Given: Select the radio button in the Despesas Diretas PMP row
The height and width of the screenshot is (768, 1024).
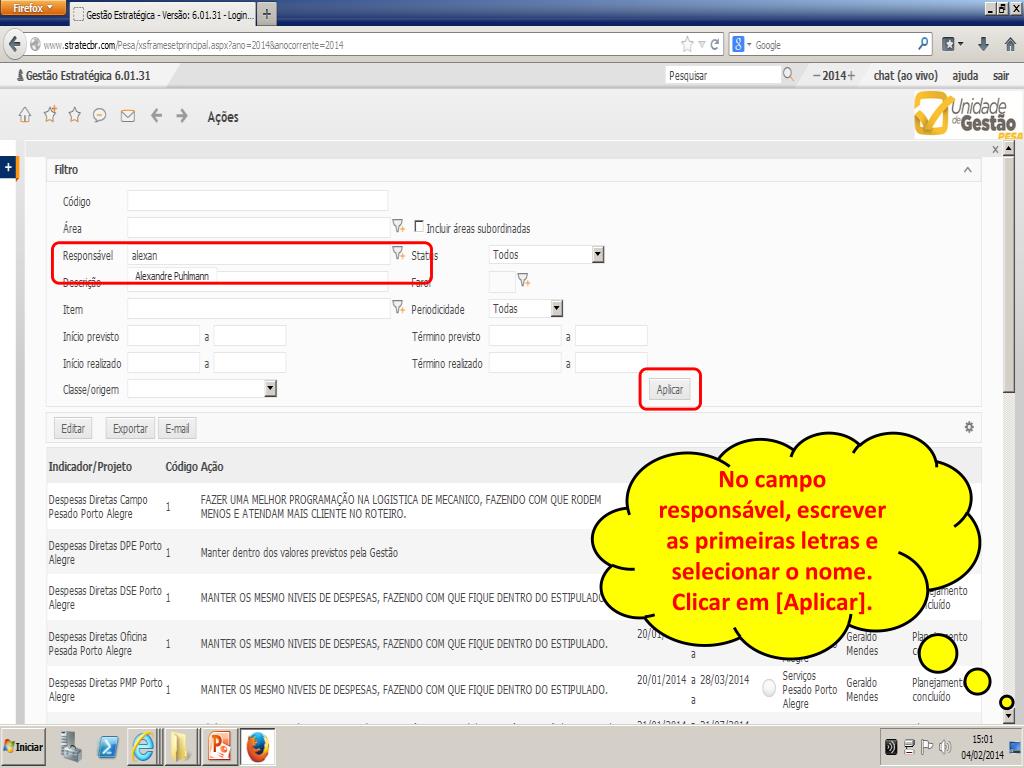Looking at the screenshot, I should (769, 688).
